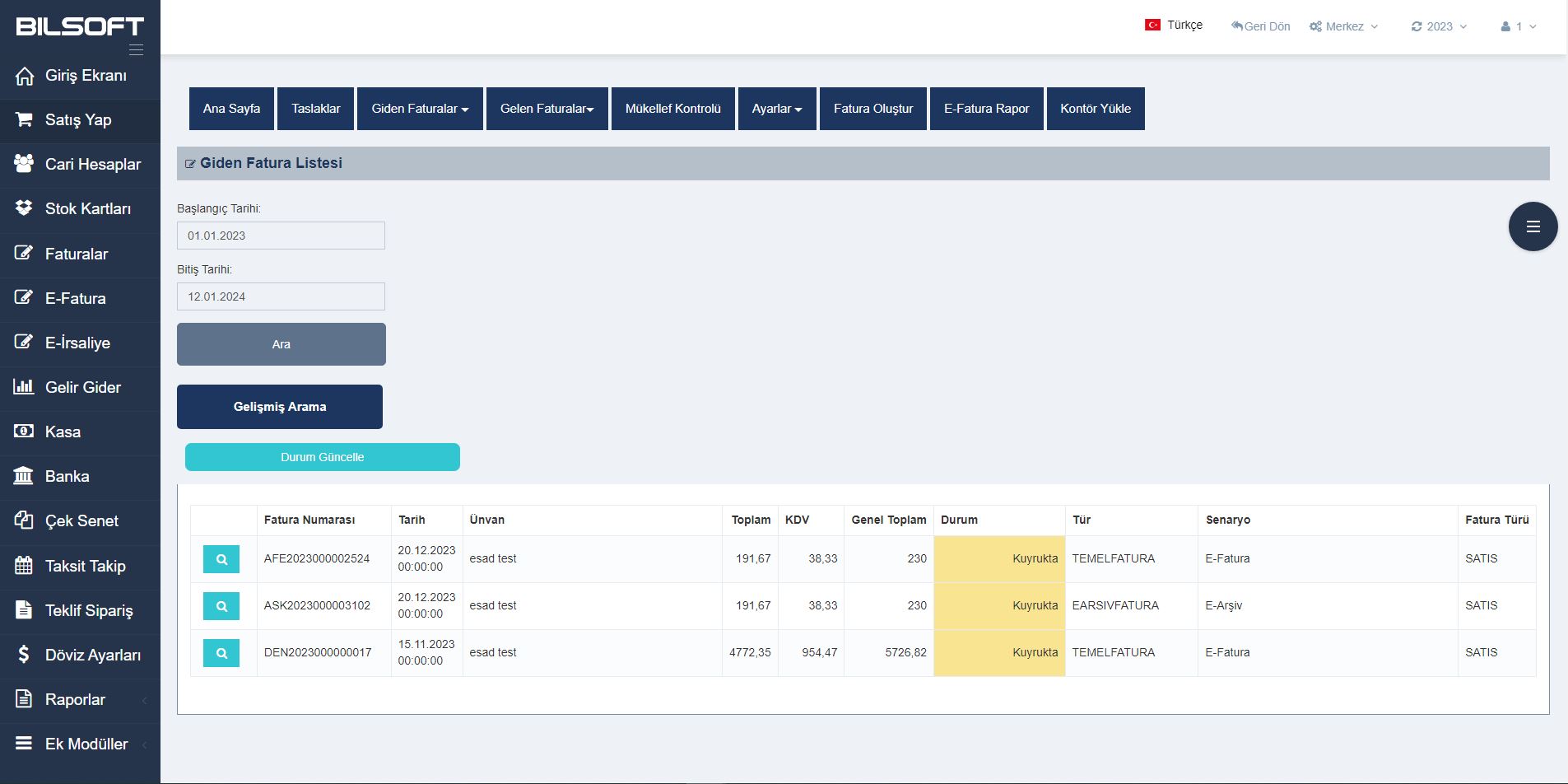Click the calendar icon for Taksit Takip

click(x=24, y=566)
